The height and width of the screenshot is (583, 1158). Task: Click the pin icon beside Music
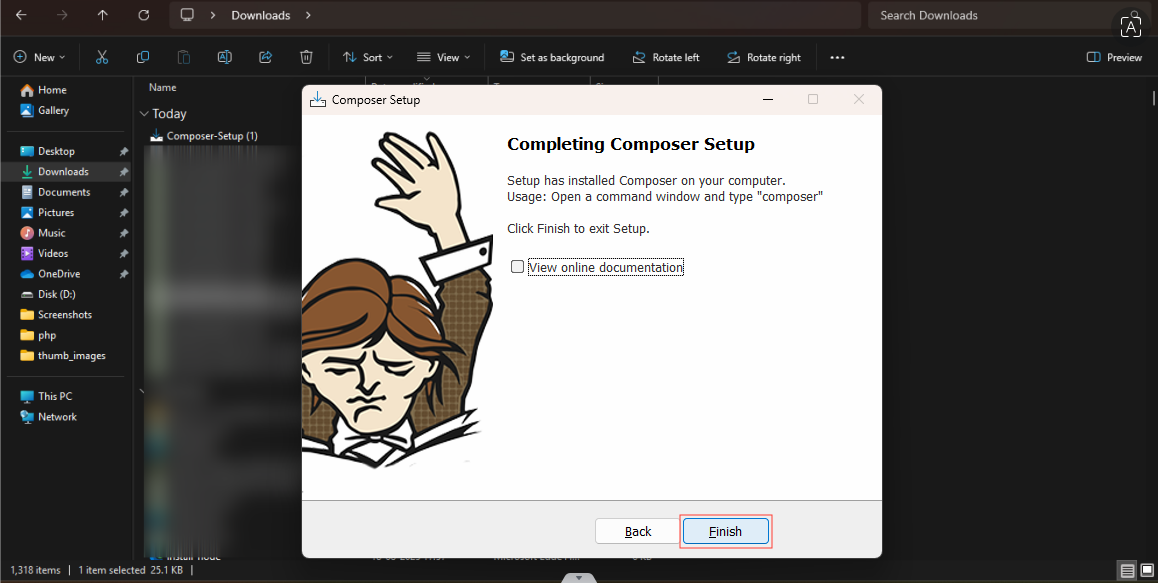(123, 233)
